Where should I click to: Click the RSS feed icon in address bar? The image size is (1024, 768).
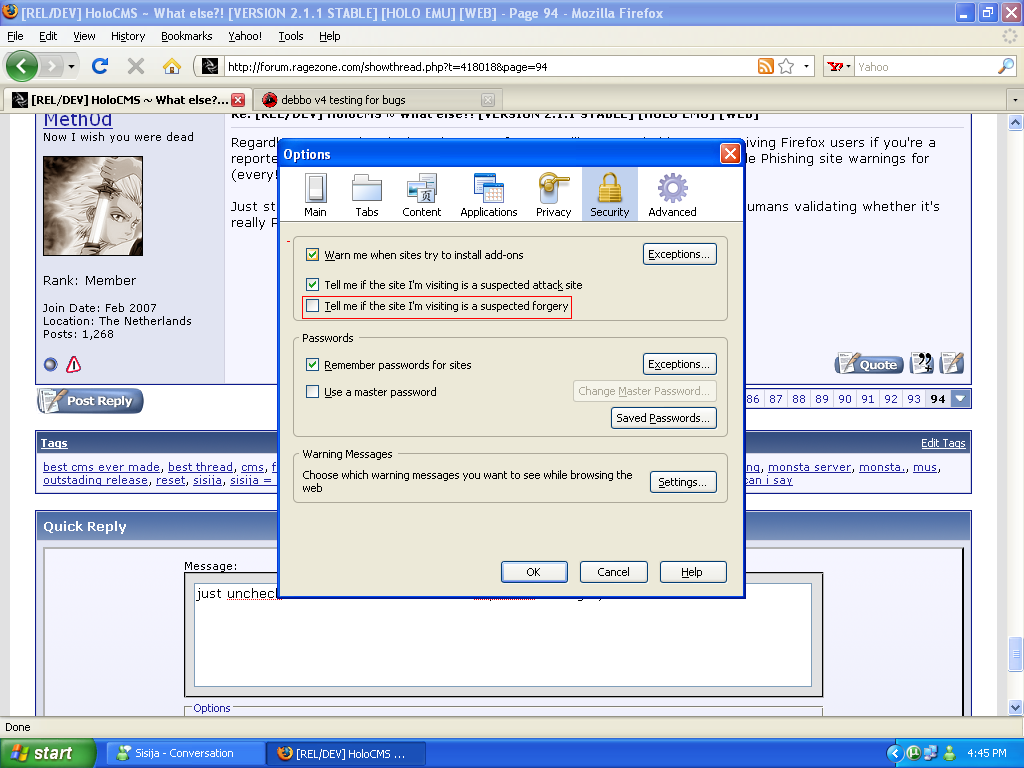pos(765,67)
